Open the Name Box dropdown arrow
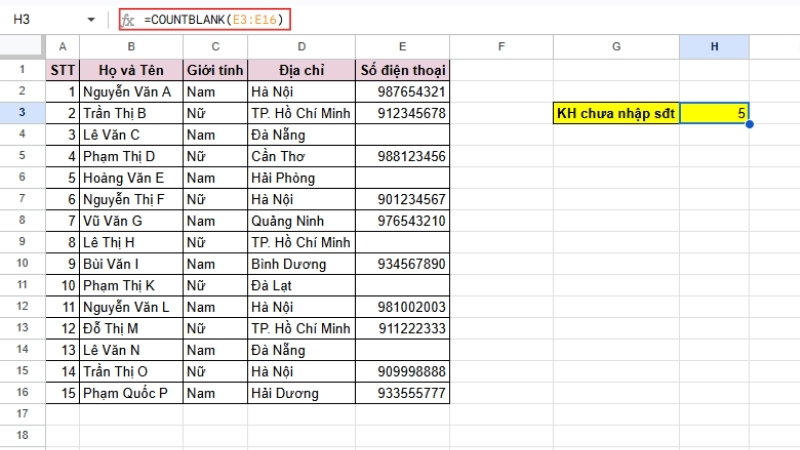Image resolution: width=800 pixels, height=450 pixels. tap(91, 20)
